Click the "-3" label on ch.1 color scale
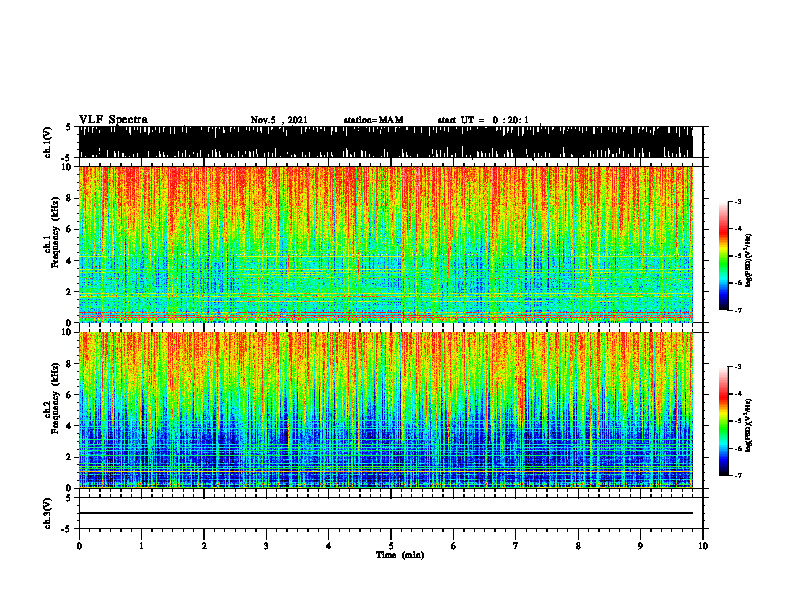792x612 pixels. pos(738,201)
